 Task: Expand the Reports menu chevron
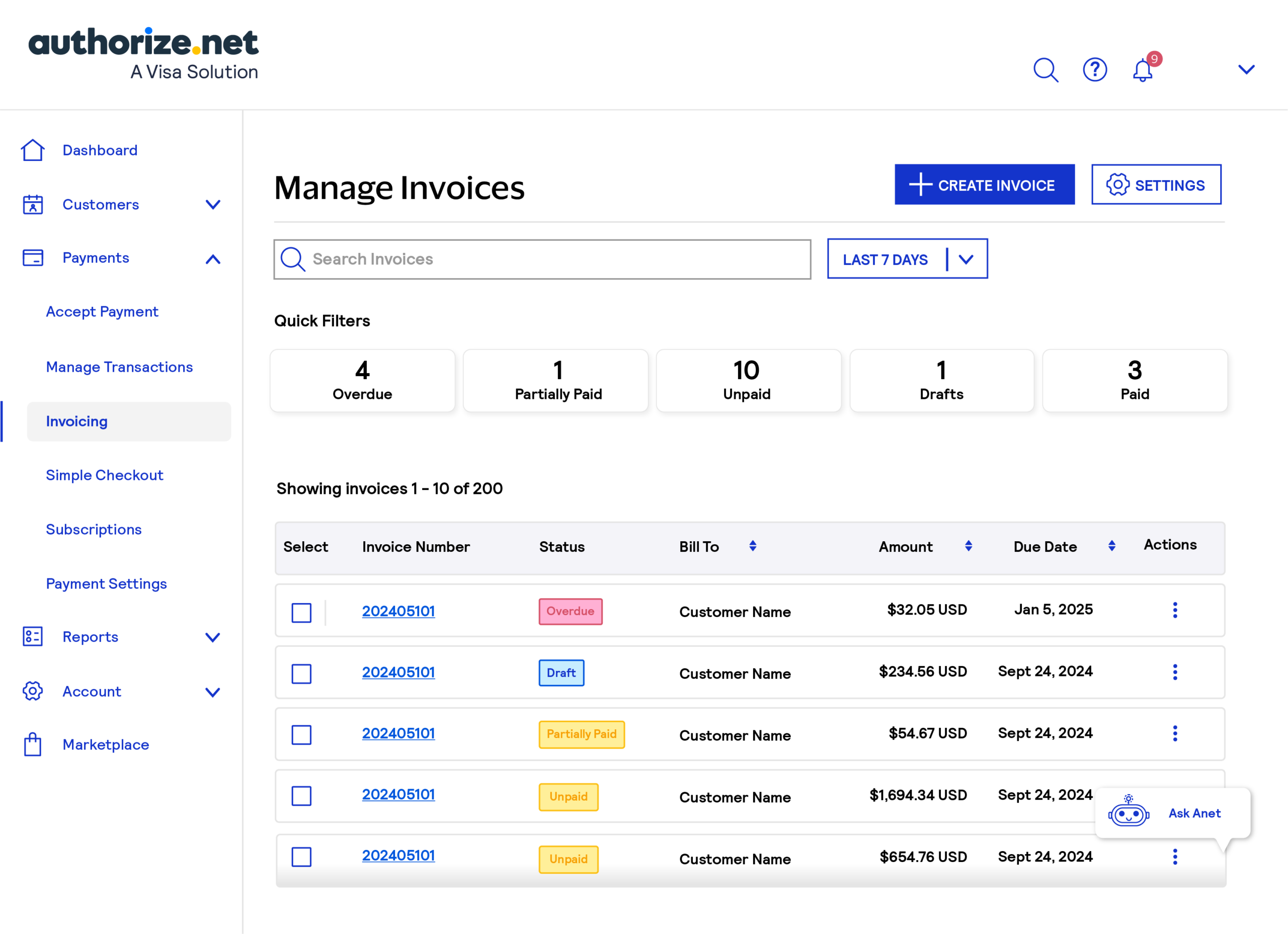[x=213, y=638]
